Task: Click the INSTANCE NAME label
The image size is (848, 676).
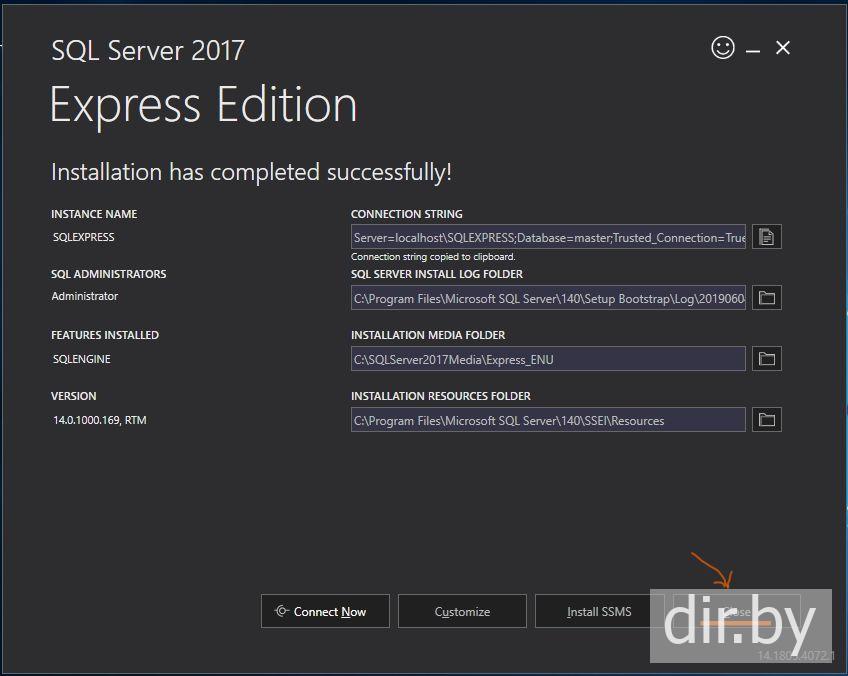Action: point(94,214)
